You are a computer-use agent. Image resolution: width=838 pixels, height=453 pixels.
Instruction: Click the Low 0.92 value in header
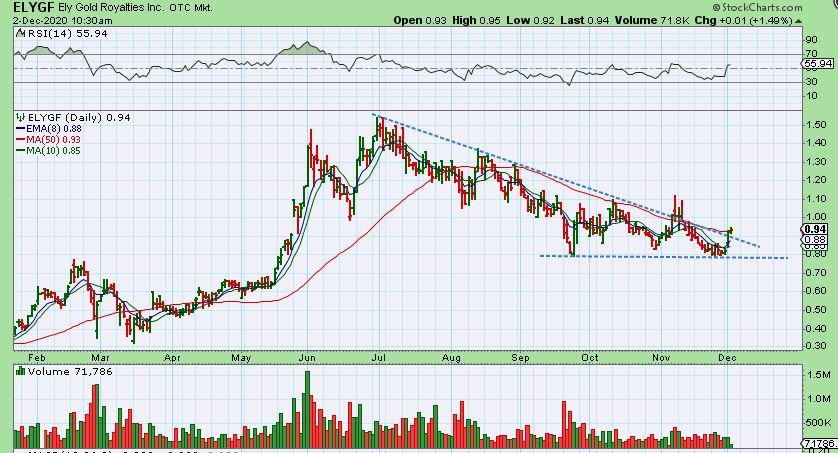(x=531, y=20)
